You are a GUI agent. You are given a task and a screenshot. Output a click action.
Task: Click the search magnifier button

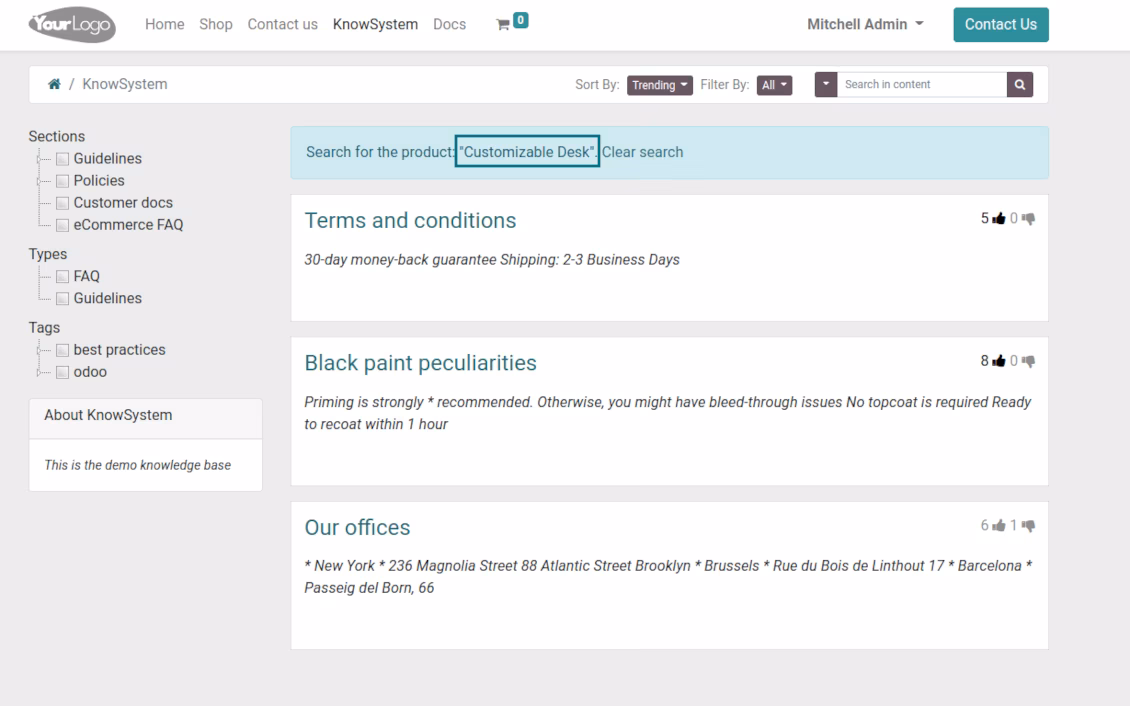click(1020, 84)
